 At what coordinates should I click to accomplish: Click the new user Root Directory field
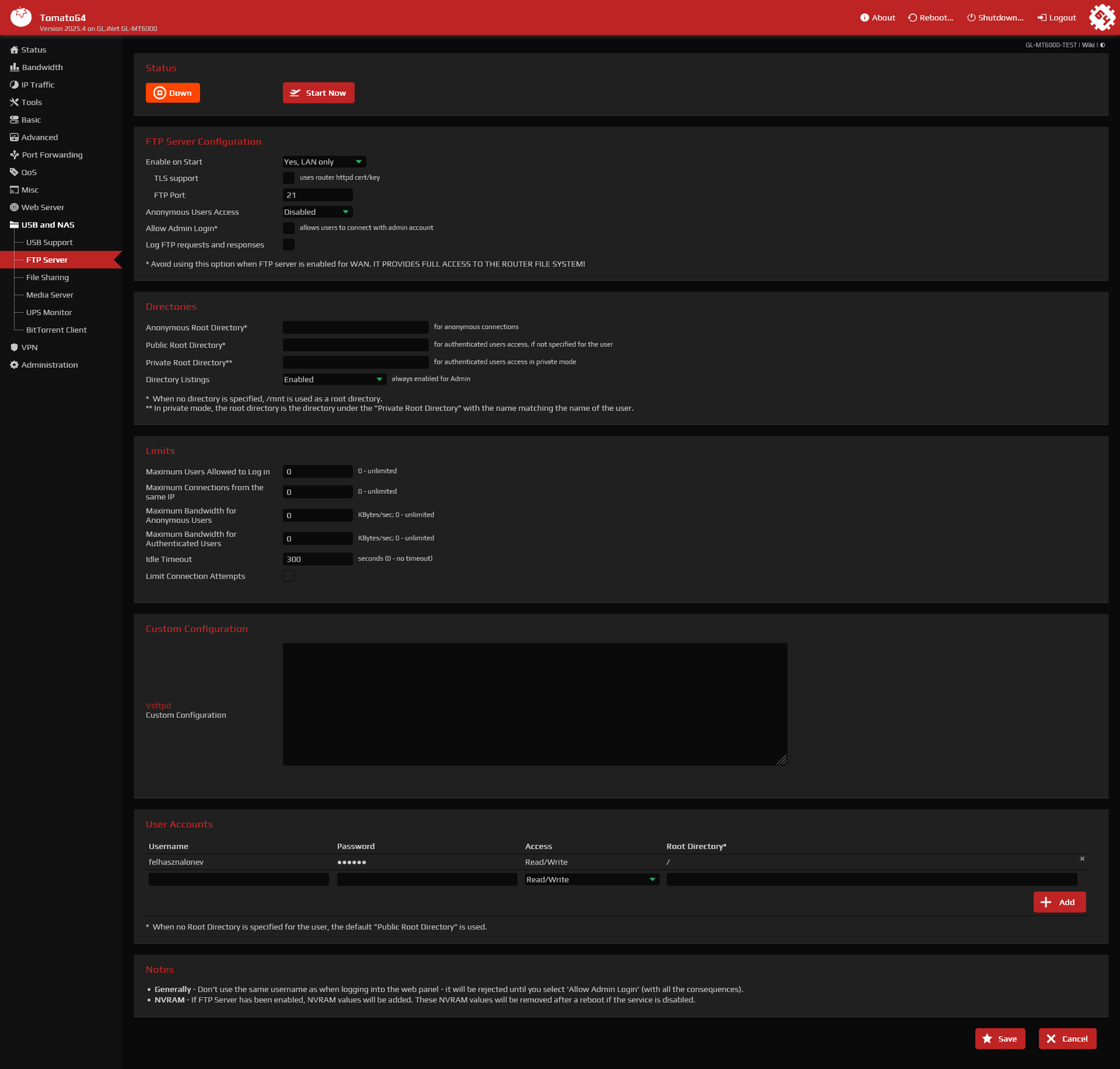pos(872,879)
